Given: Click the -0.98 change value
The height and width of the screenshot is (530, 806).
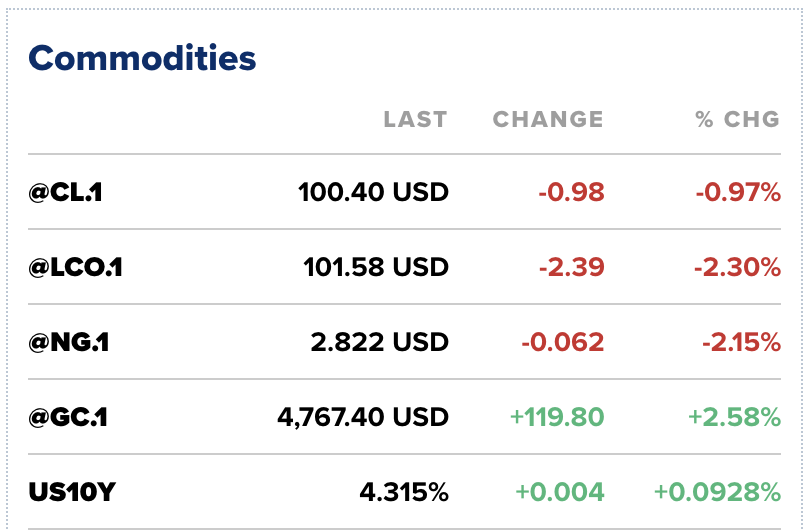Looking at the screenshot, I should 571,192.
